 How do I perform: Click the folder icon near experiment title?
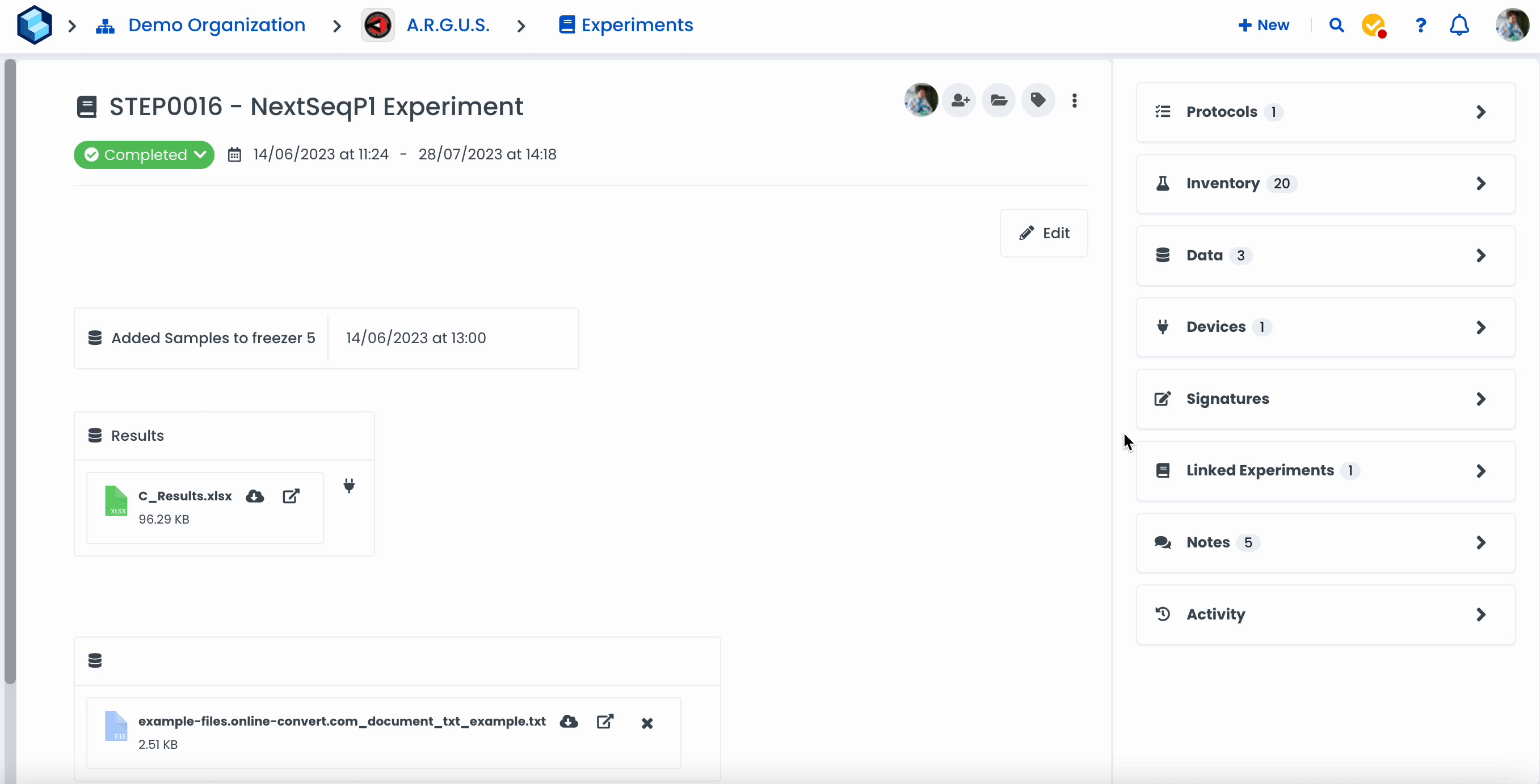pyautogui.click(x=998, y=100)
